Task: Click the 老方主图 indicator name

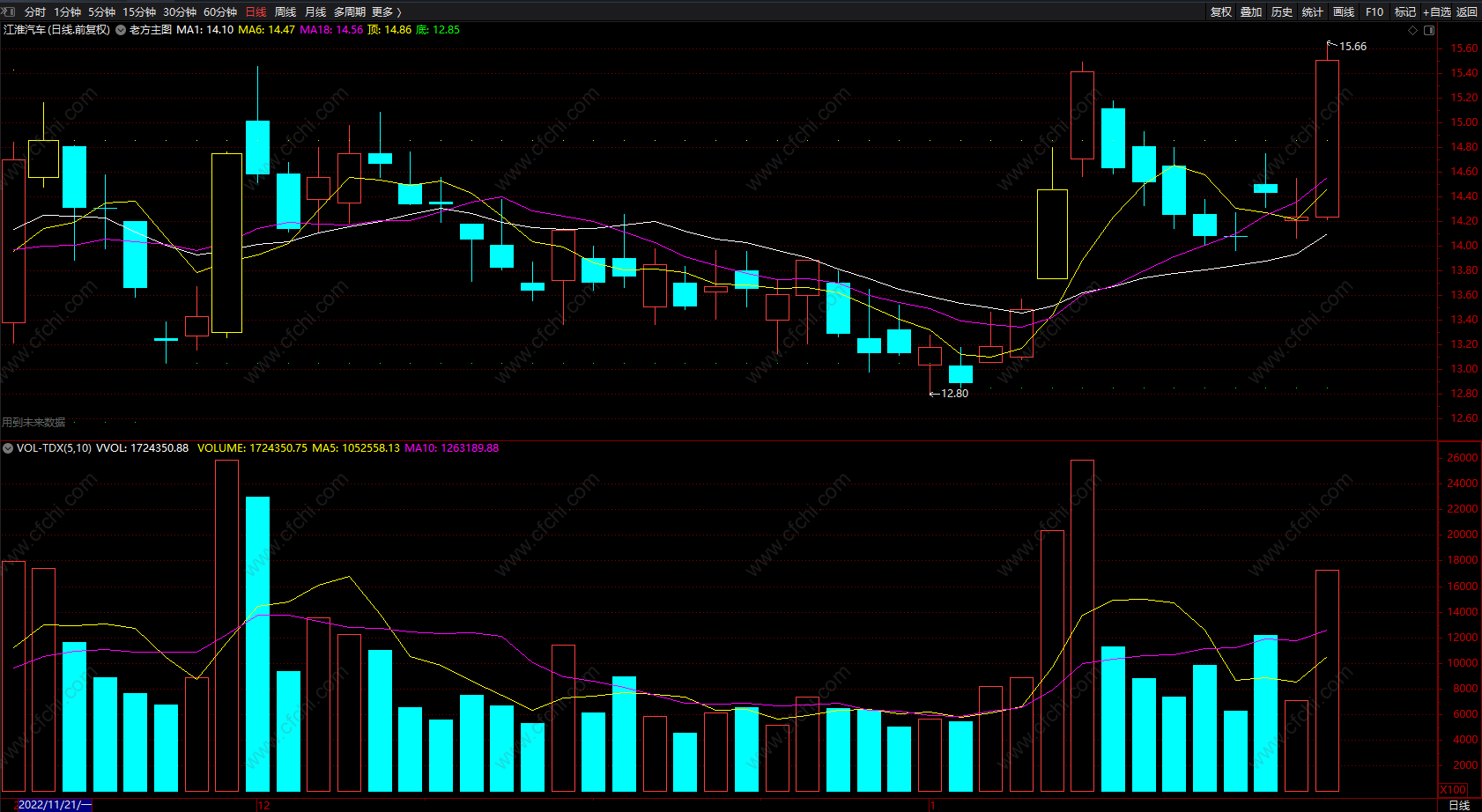Action: tap(151, 30)
